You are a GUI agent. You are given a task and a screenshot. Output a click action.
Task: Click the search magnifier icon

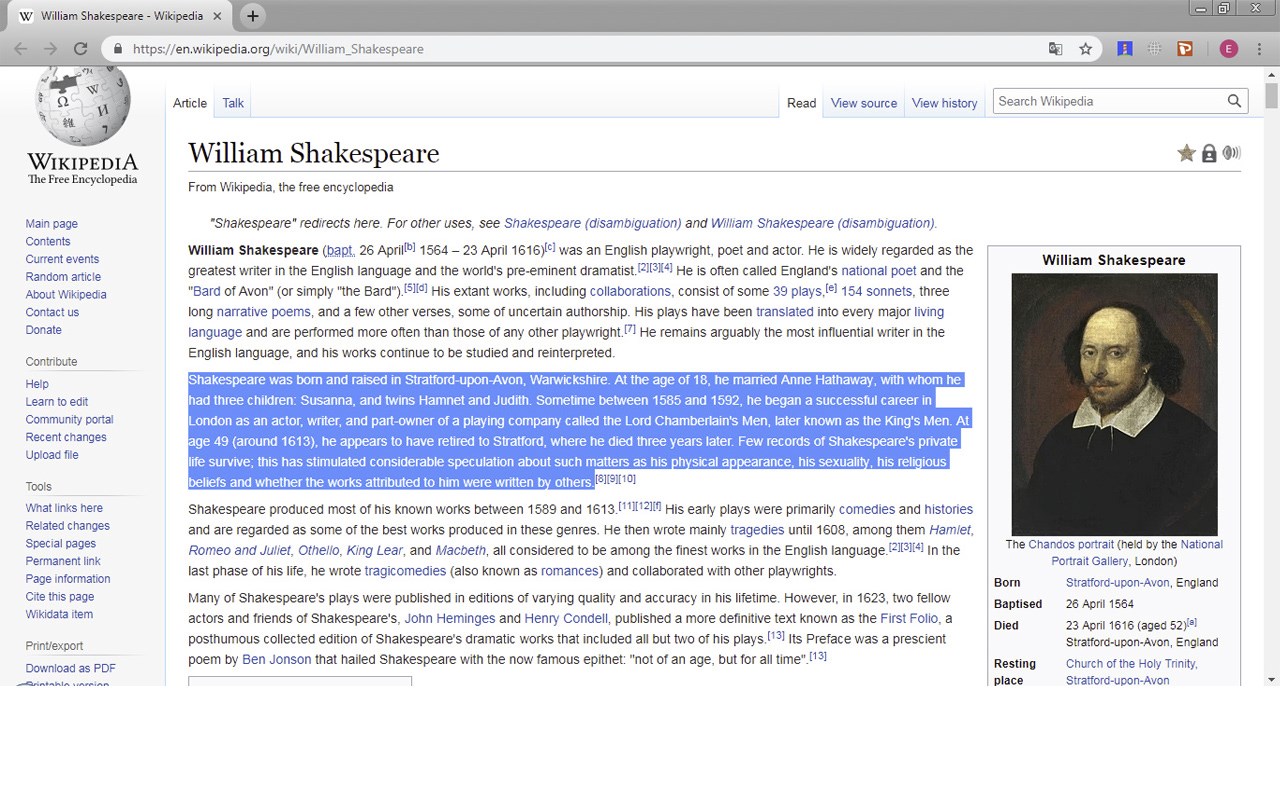coord(1234,101)
